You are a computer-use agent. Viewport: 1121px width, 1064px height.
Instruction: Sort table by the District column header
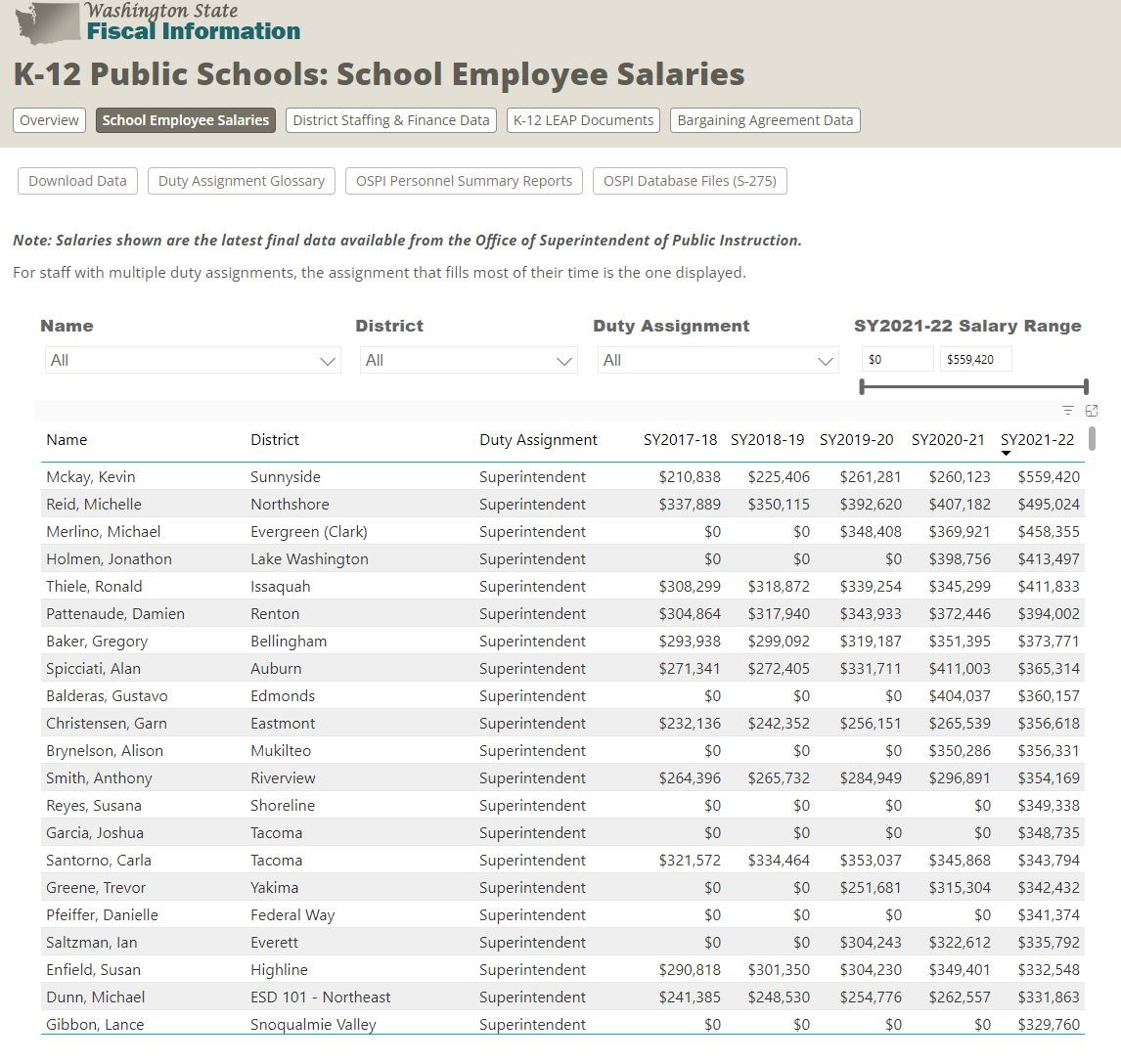pos(275,440)
